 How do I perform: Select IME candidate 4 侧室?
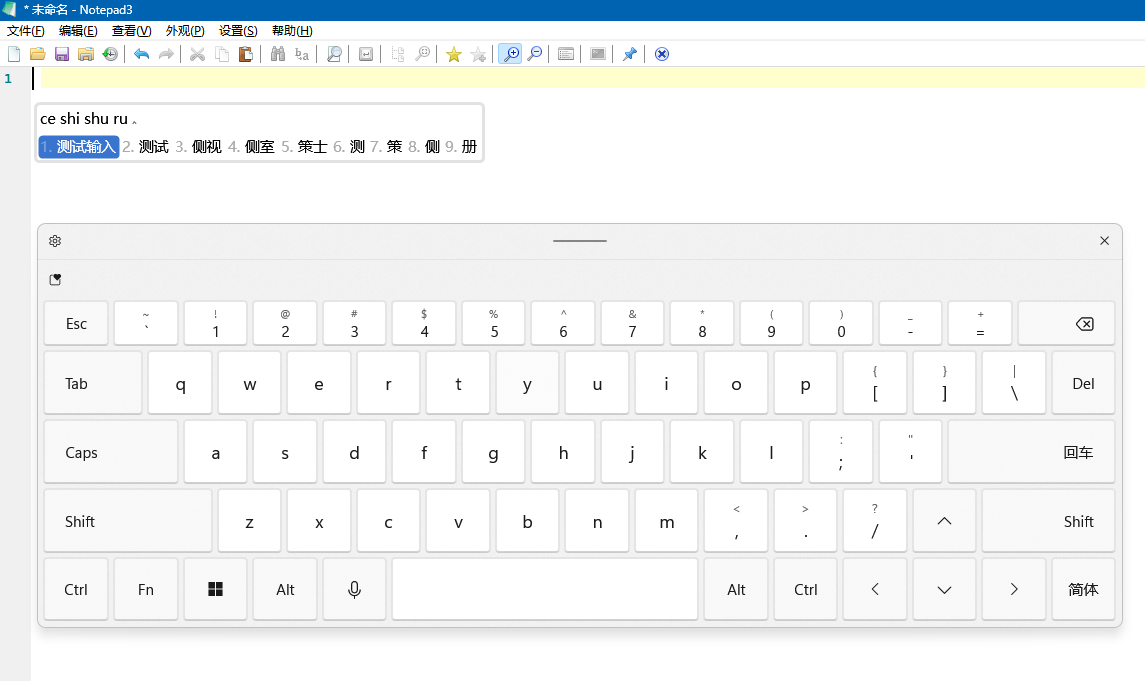(252, 147)
